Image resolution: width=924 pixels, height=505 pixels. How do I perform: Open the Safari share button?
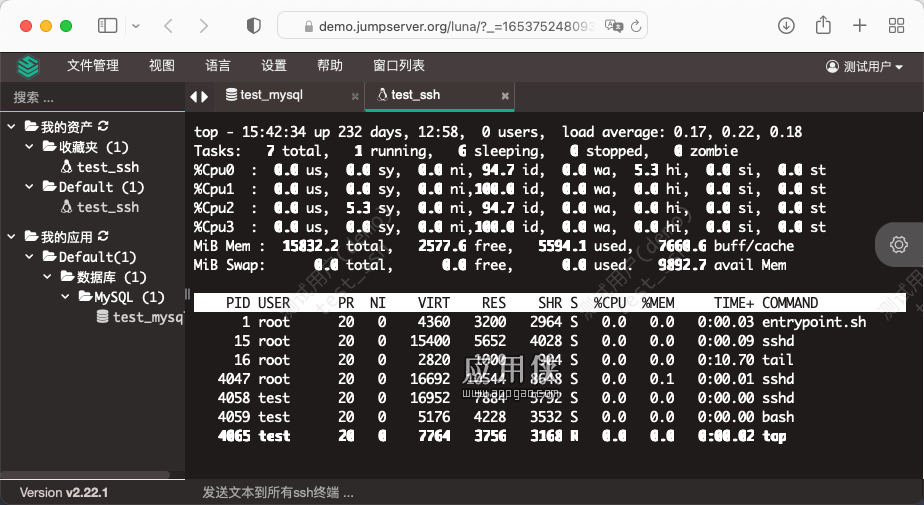point(823,25)
